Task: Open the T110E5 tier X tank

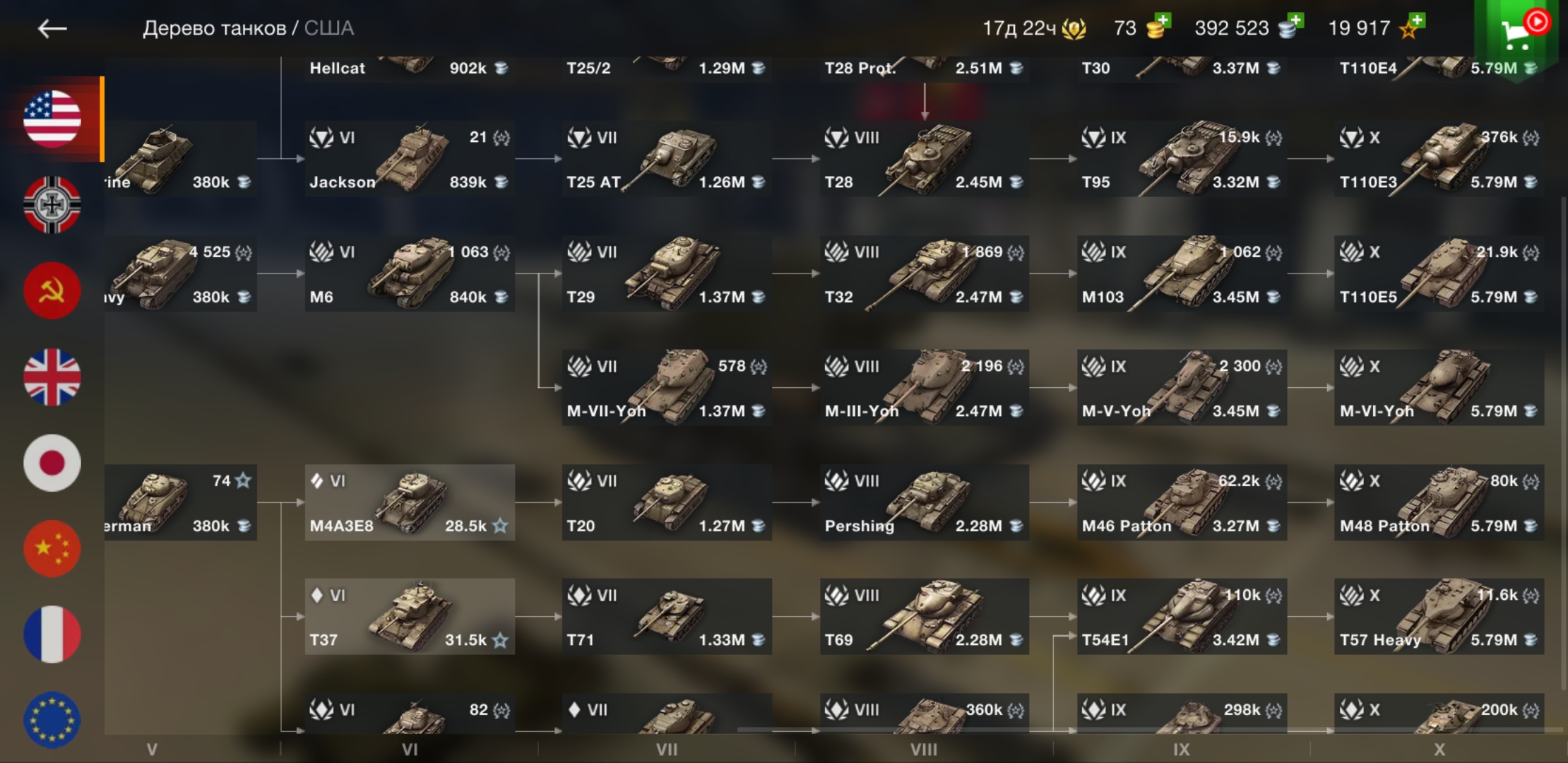Action: [x=1439, y=273]
